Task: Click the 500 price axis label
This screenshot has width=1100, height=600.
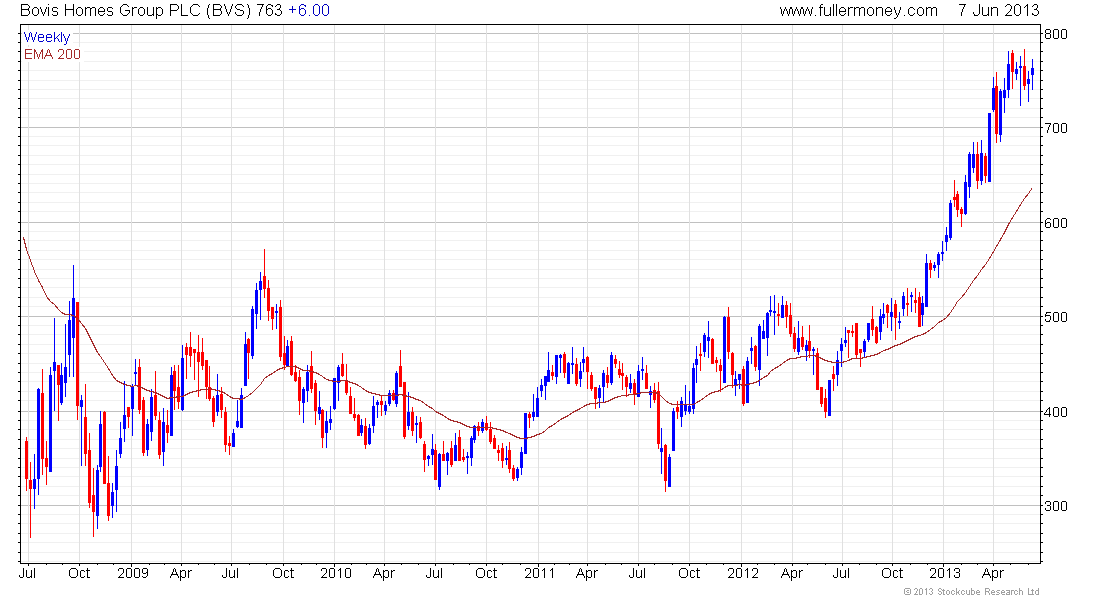Action: tap(1056, 317)
